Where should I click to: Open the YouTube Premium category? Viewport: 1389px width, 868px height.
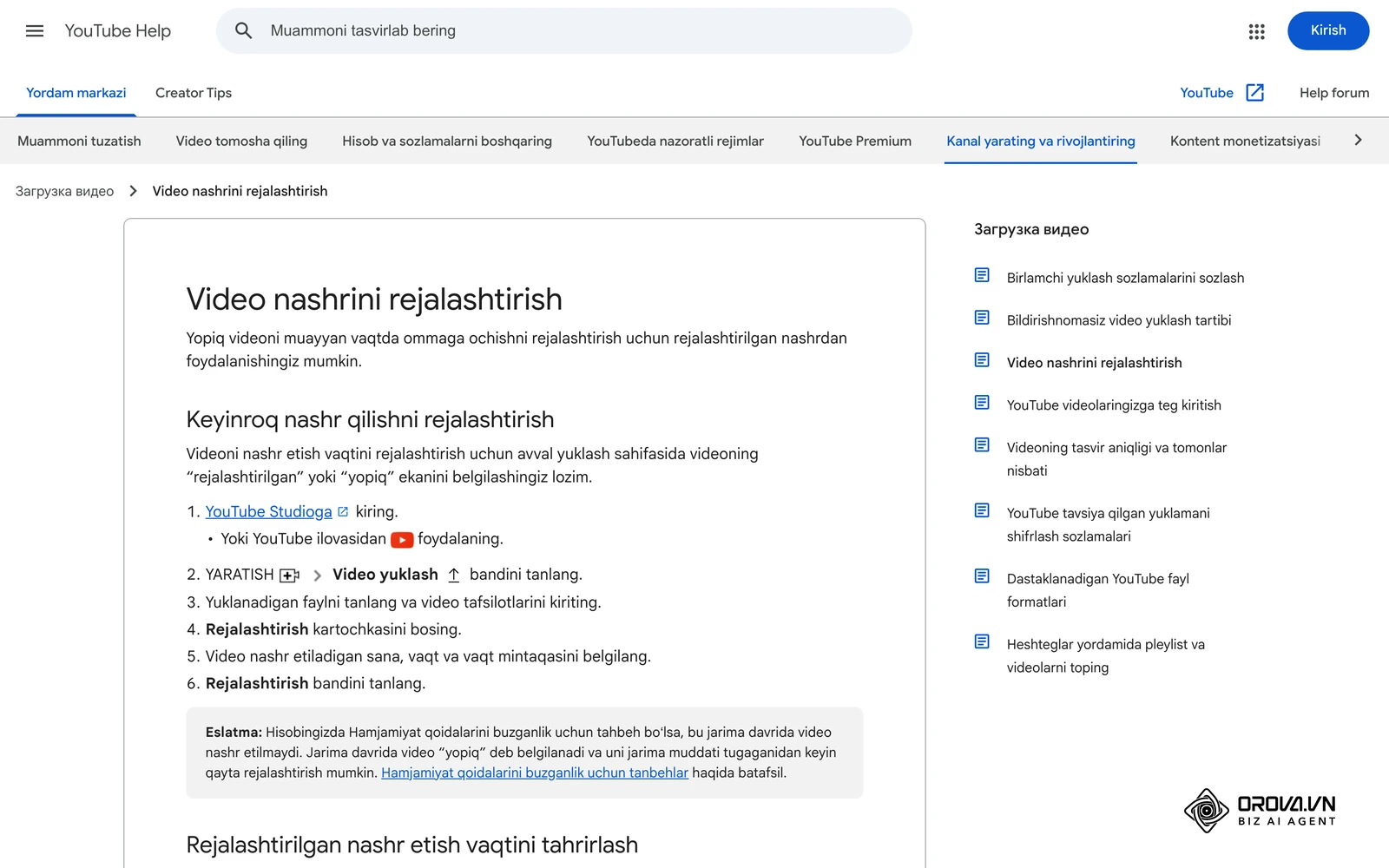point(855,141)
